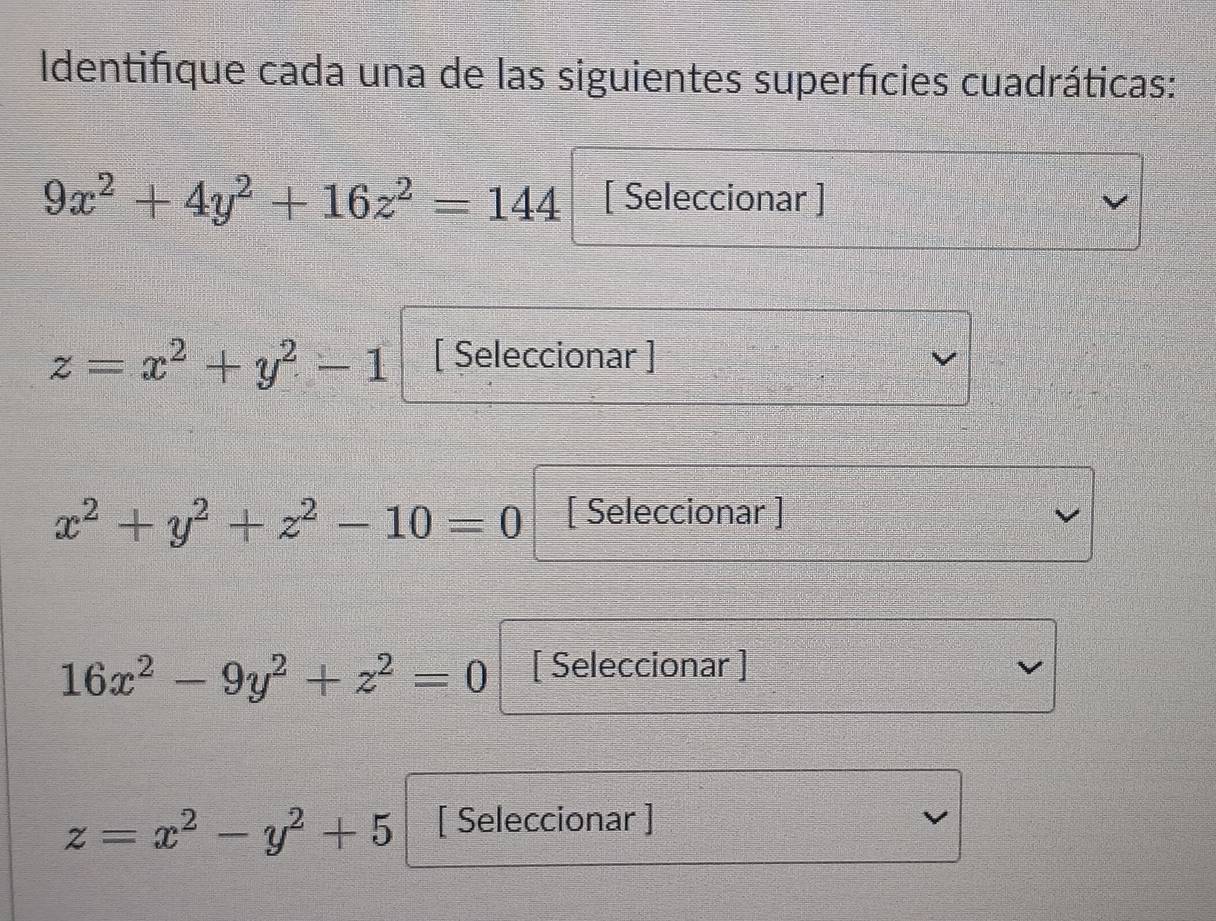Open the dropdown for z = x² − y² + 5

tap(684, 817)
